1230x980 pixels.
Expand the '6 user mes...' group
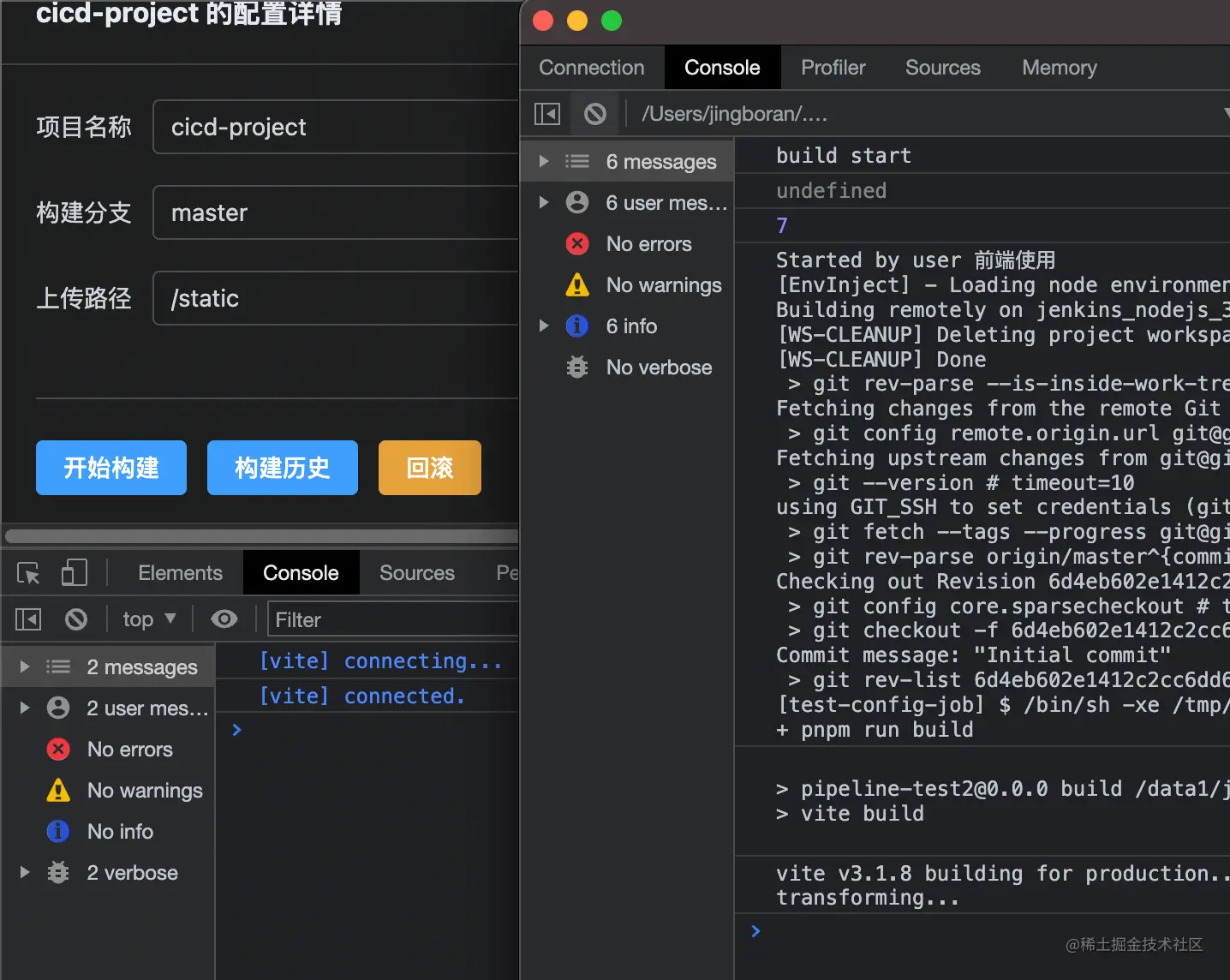coord(543,202)
